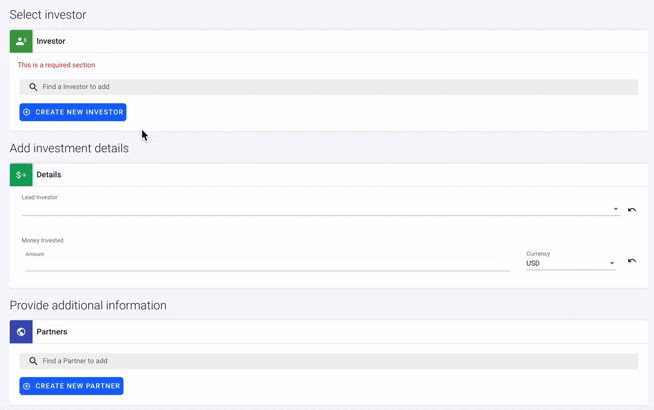Reset Money Invested with undo icon
Viewport: 654px width, 410px height.
pyautogui.click(x=632, y=261)
